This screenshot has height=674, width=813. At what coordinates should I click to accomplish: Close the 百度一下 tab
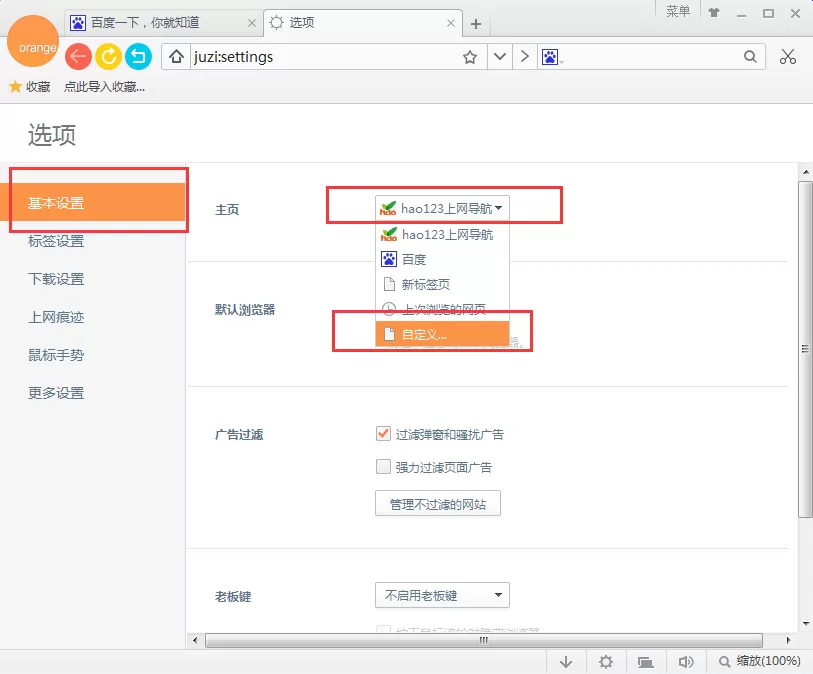pos(252,23)
